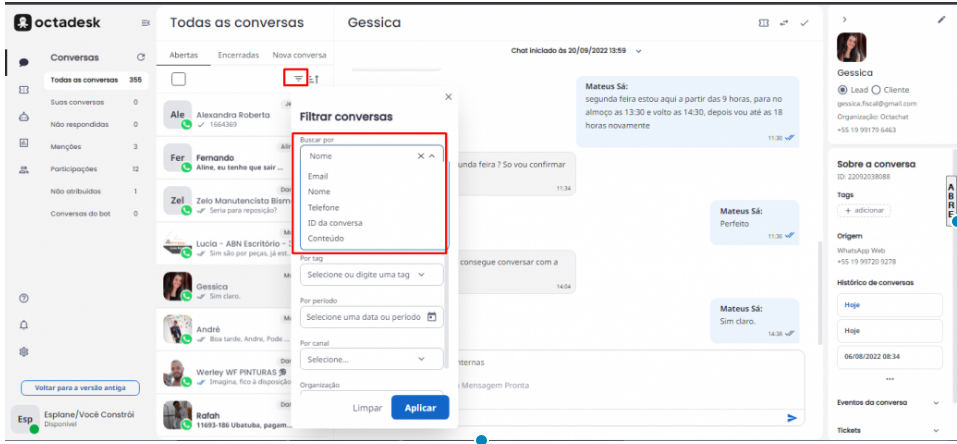The width and height of the screenshot is (957, 444).
Task: Open the notifications bell icon
Action: tap(24, 325)
